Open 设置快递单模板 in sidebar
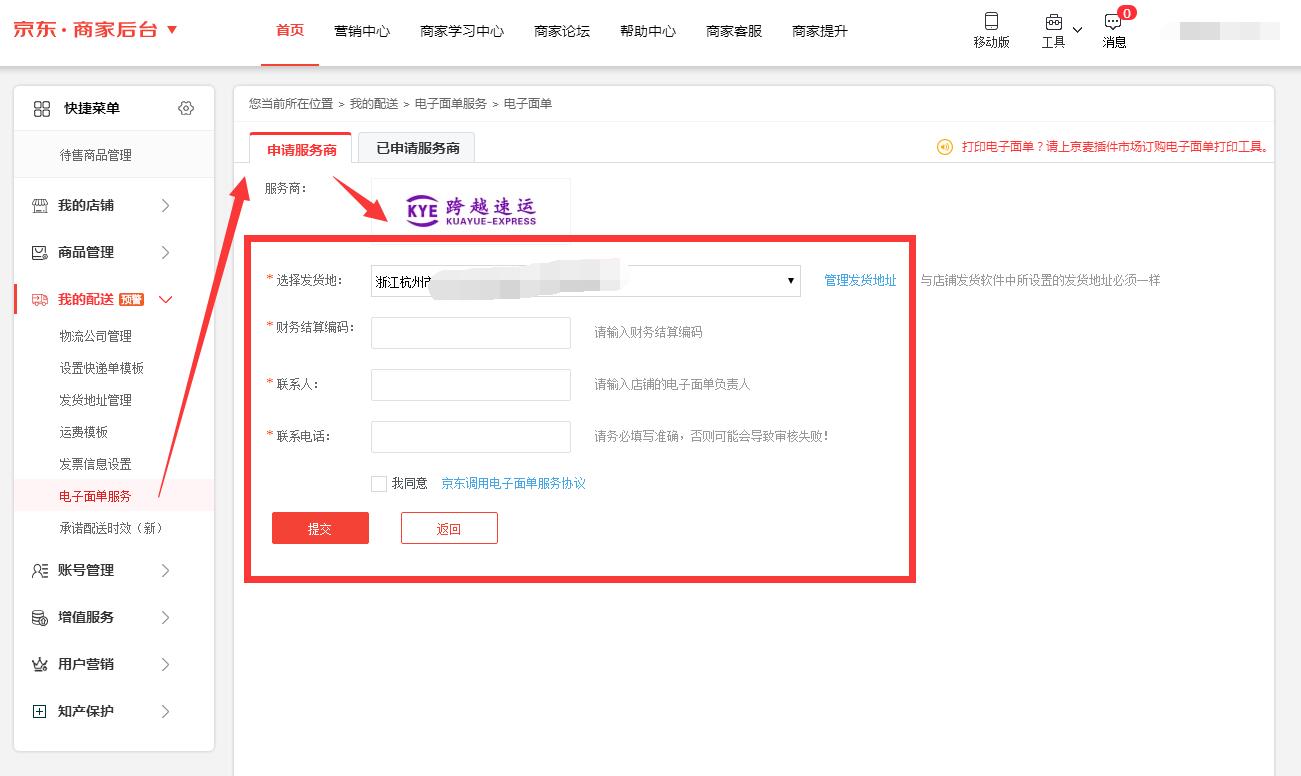This screenshot has height=776, width=1301. click(x=102, y=368)
